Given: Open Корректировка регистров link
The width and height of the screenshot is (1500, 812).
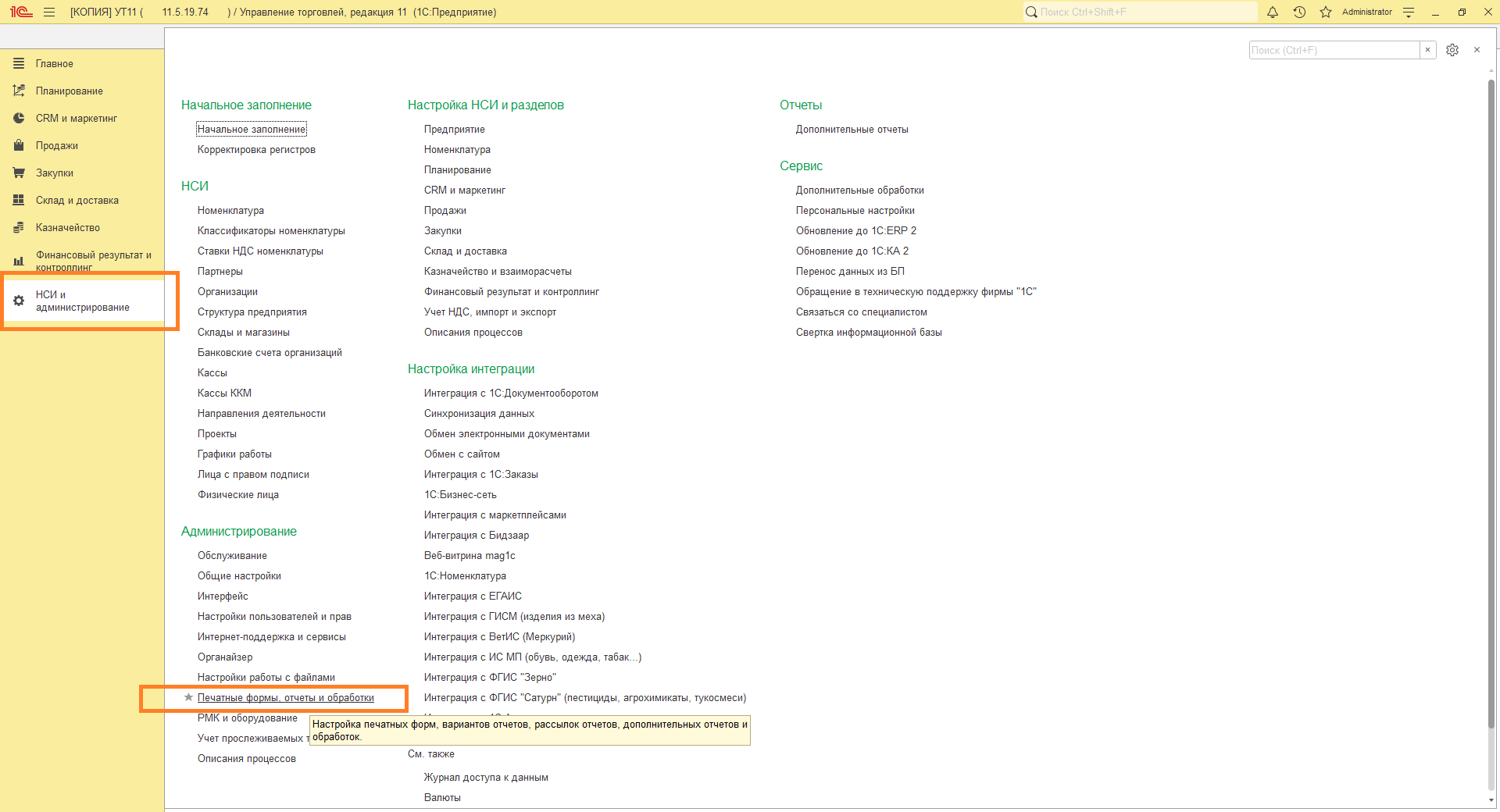Looking at the screenshot, I should [256, 149].
